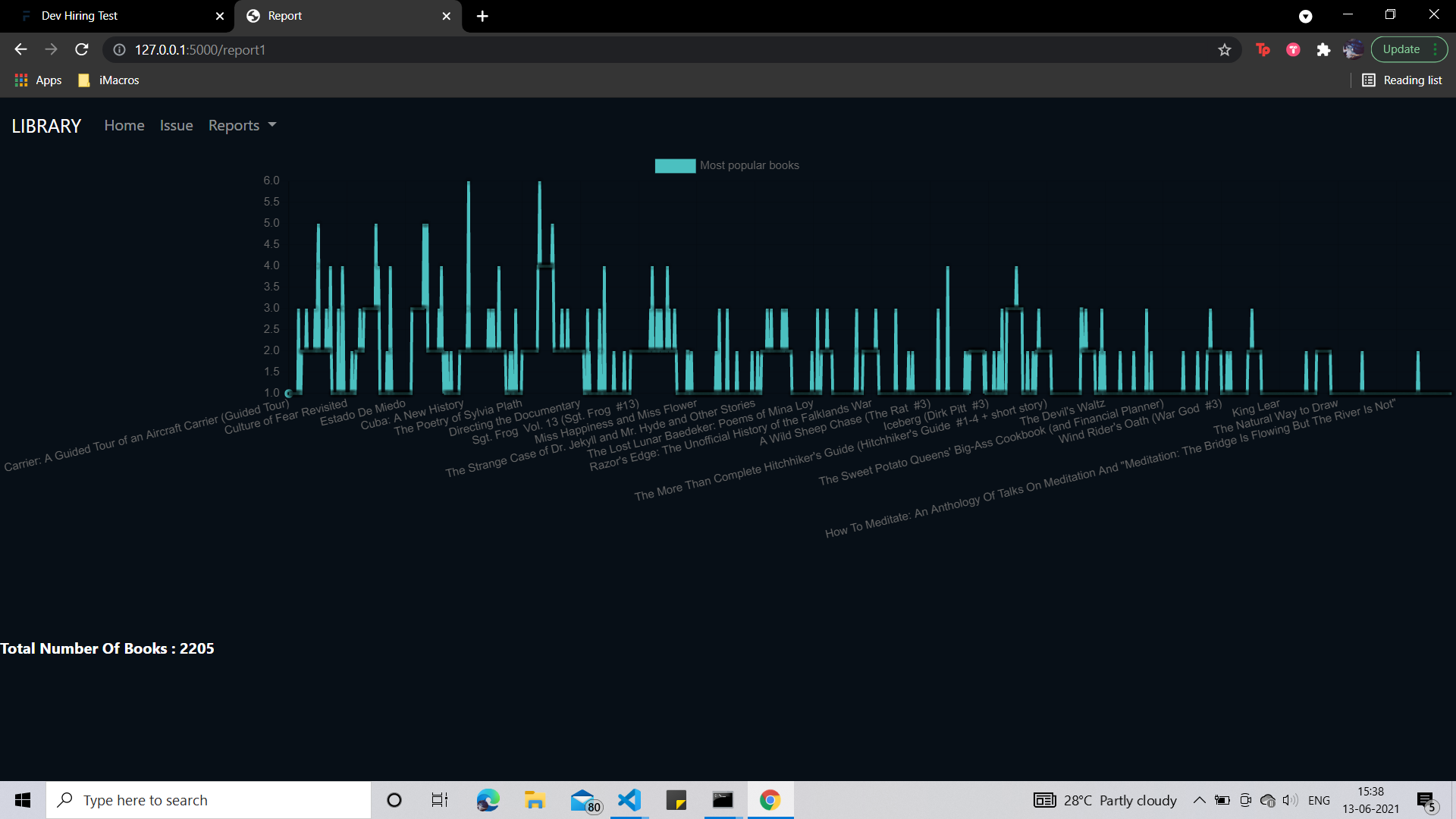This screenshot has width=1456, height=819.
Task: Click the LIBRARY home link
Action: 46,126
